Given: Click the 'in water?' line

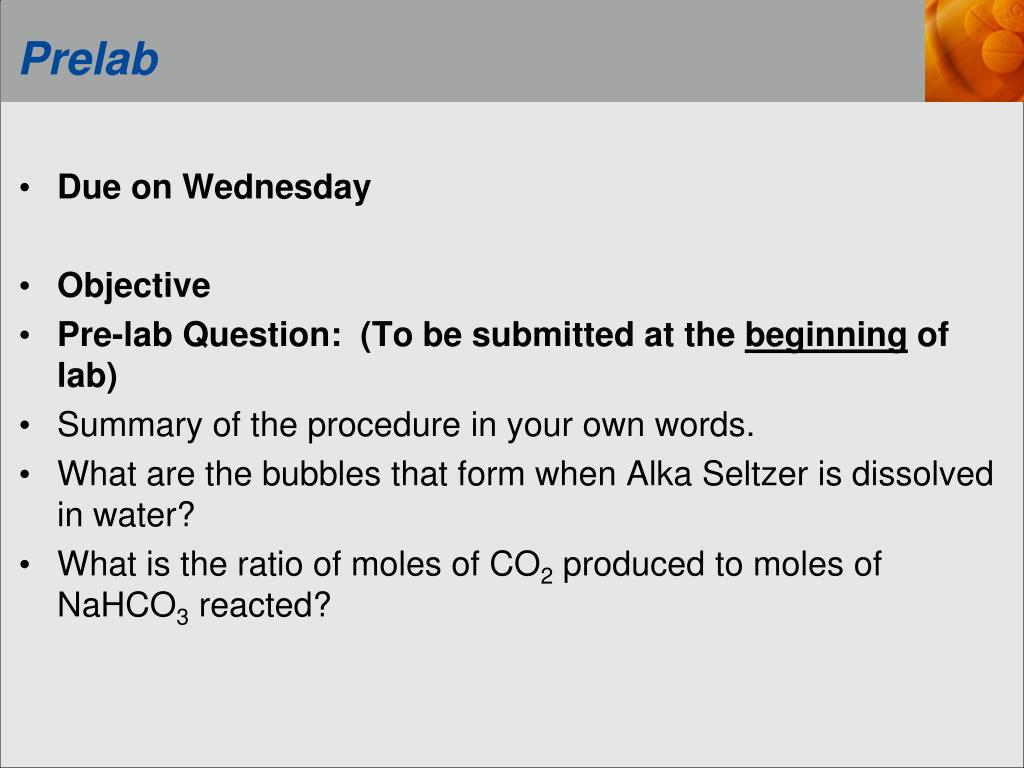Looking at the screenshot, I should pos(125,515).
